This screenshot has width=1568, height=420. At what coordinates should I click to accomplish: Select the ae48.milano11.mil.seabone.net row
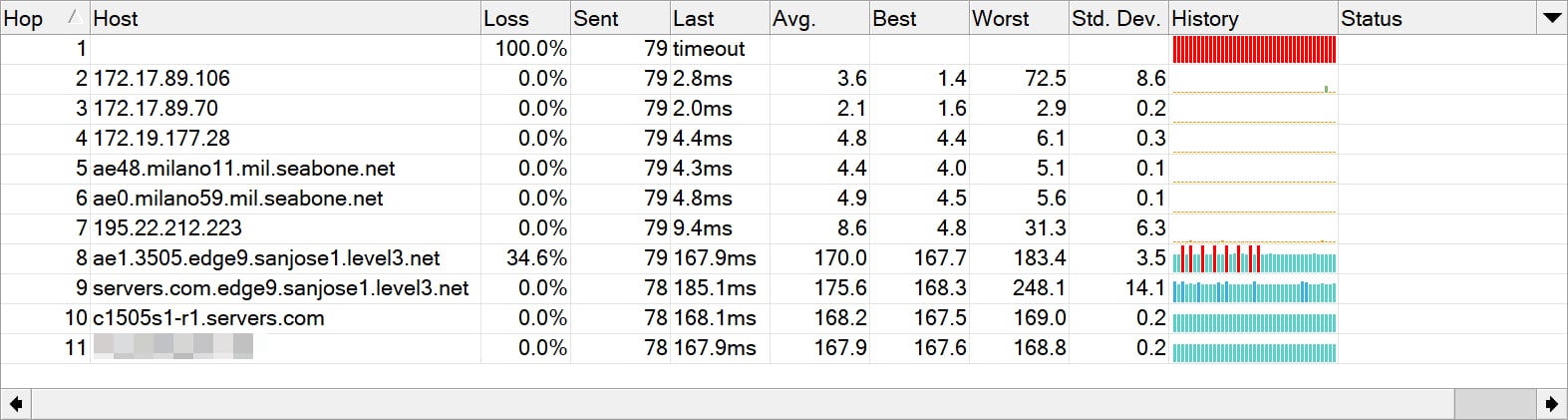tap(784, 169)
